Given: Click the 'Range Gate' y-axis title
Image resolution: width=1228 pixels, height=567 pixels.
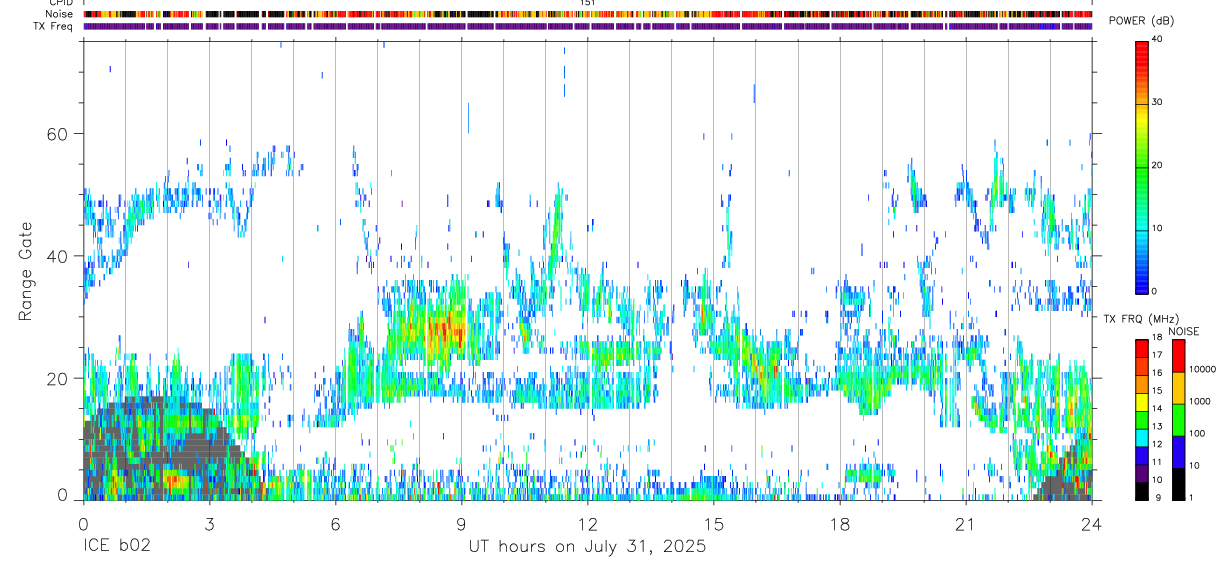Looking at the screenshot, I should 25,269.
